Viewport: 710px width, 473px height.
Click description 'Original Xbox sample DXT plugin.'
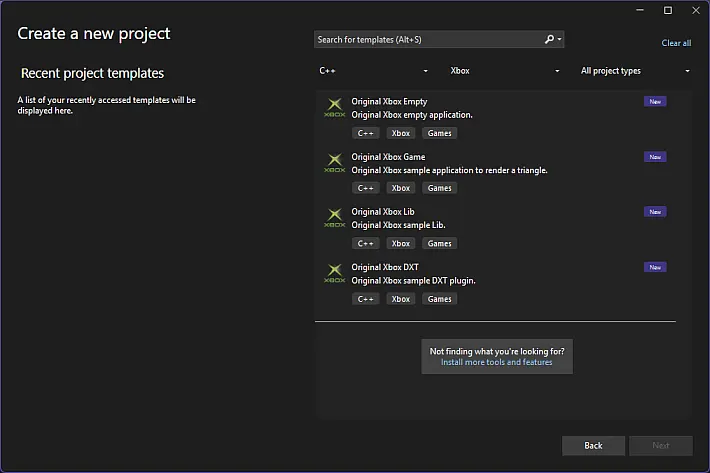(413, 281)
